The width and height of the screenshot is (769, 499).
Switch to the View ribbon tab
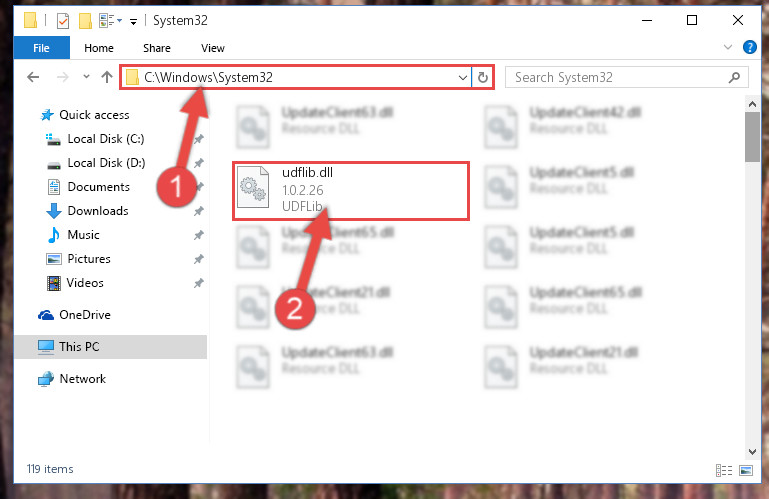(213, 48)
